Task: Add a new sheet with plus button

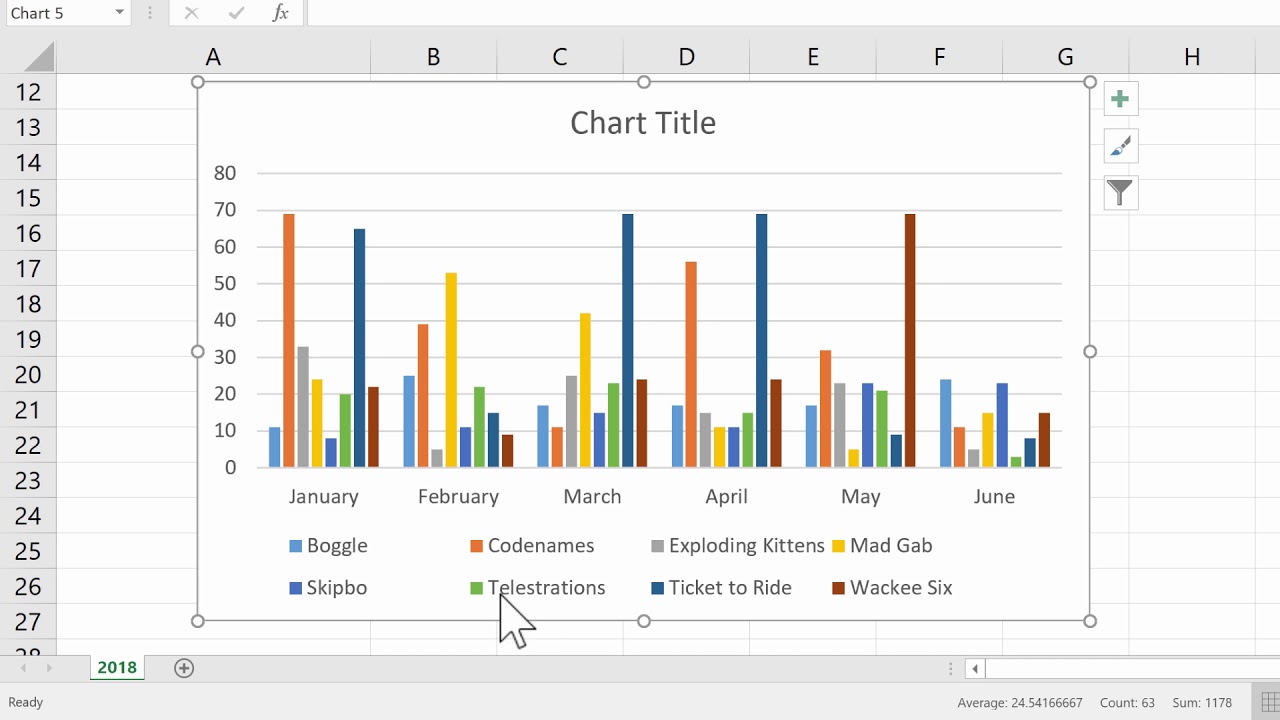Action: click(184, 668)
